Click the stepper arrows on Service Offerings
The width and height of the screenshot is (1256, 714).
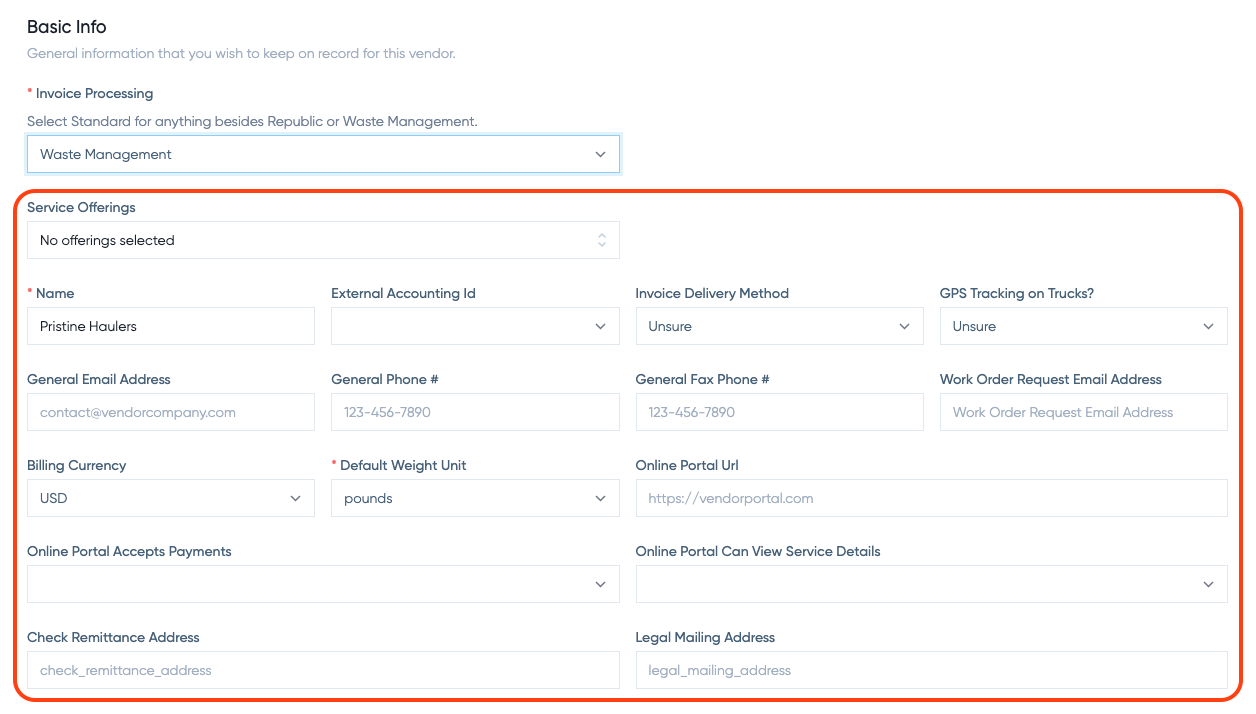pos(601,240)
